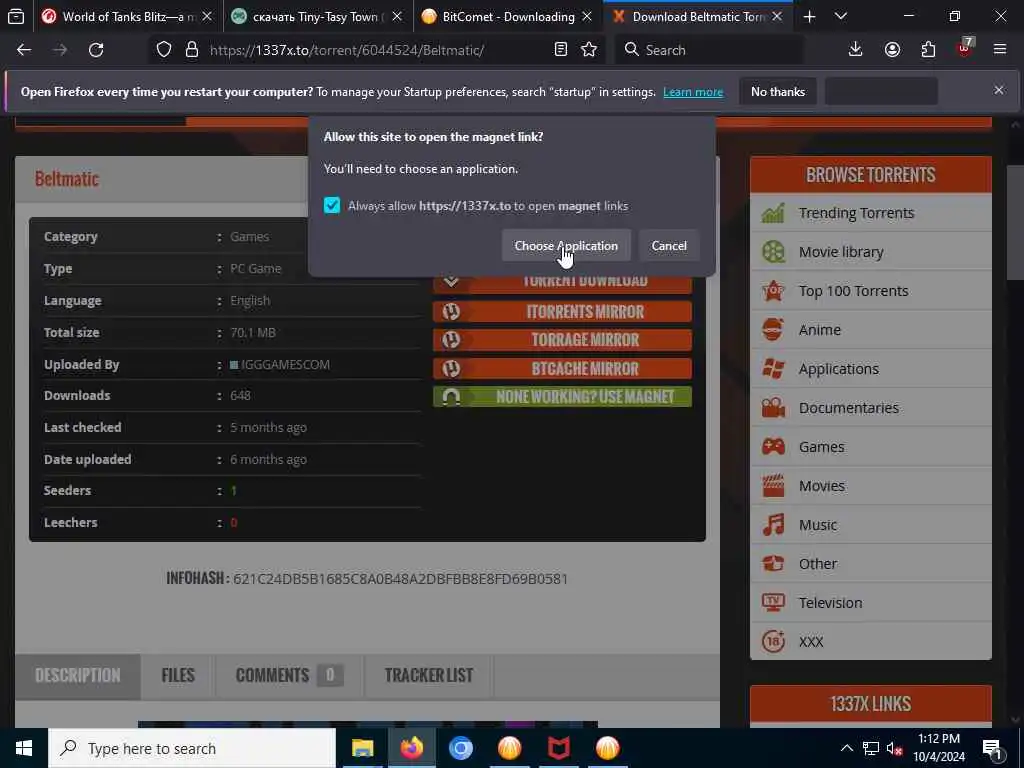1024x768 pixels.
Task: Click the TORRAGE MIRROR button
Action: [562, 340]
